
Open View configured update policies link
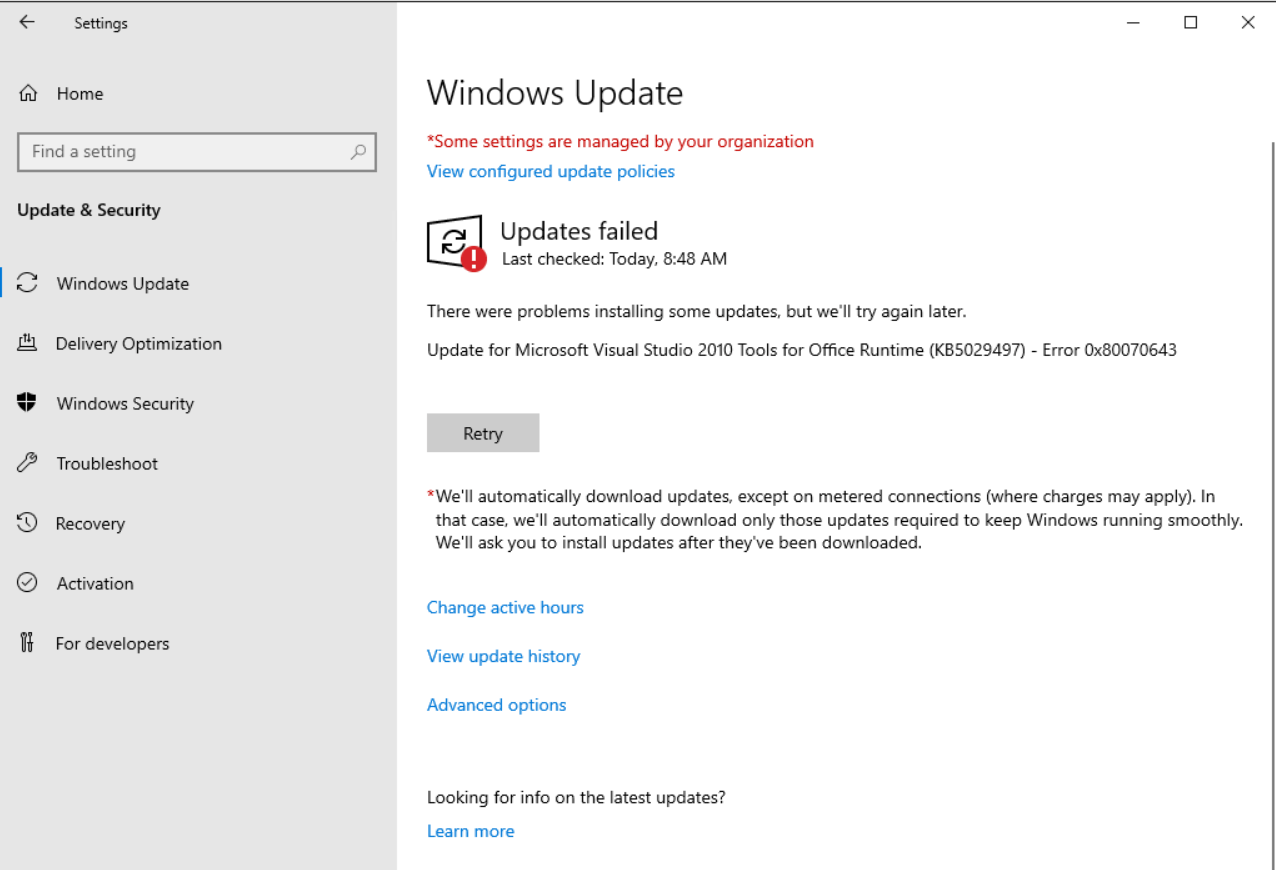pos(551,171)
